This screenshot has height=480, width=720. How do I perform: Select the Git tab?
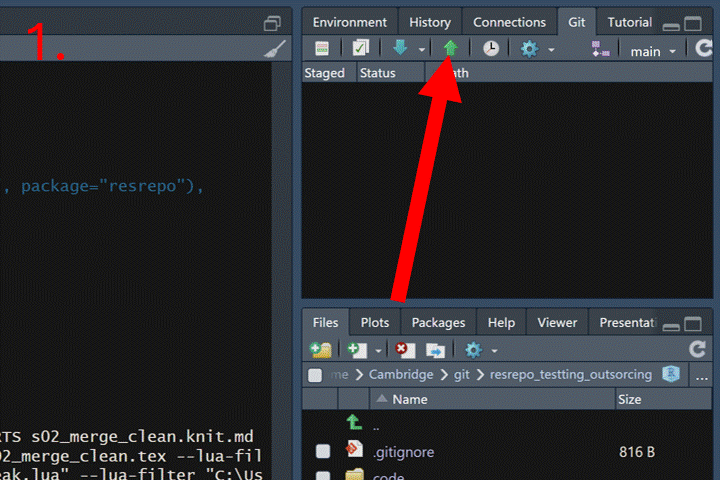click(x=577, y=22)
